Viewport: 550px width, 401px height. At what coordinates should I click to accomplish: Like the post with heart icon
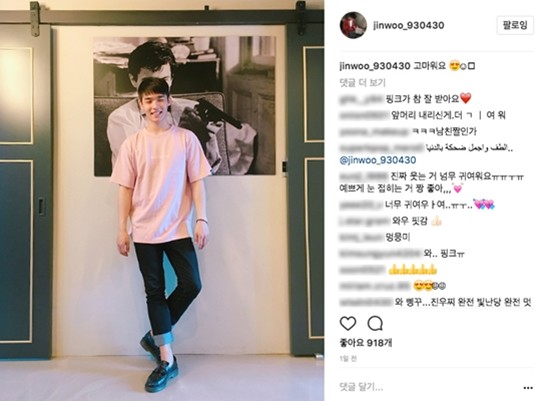tap(348, 323)
